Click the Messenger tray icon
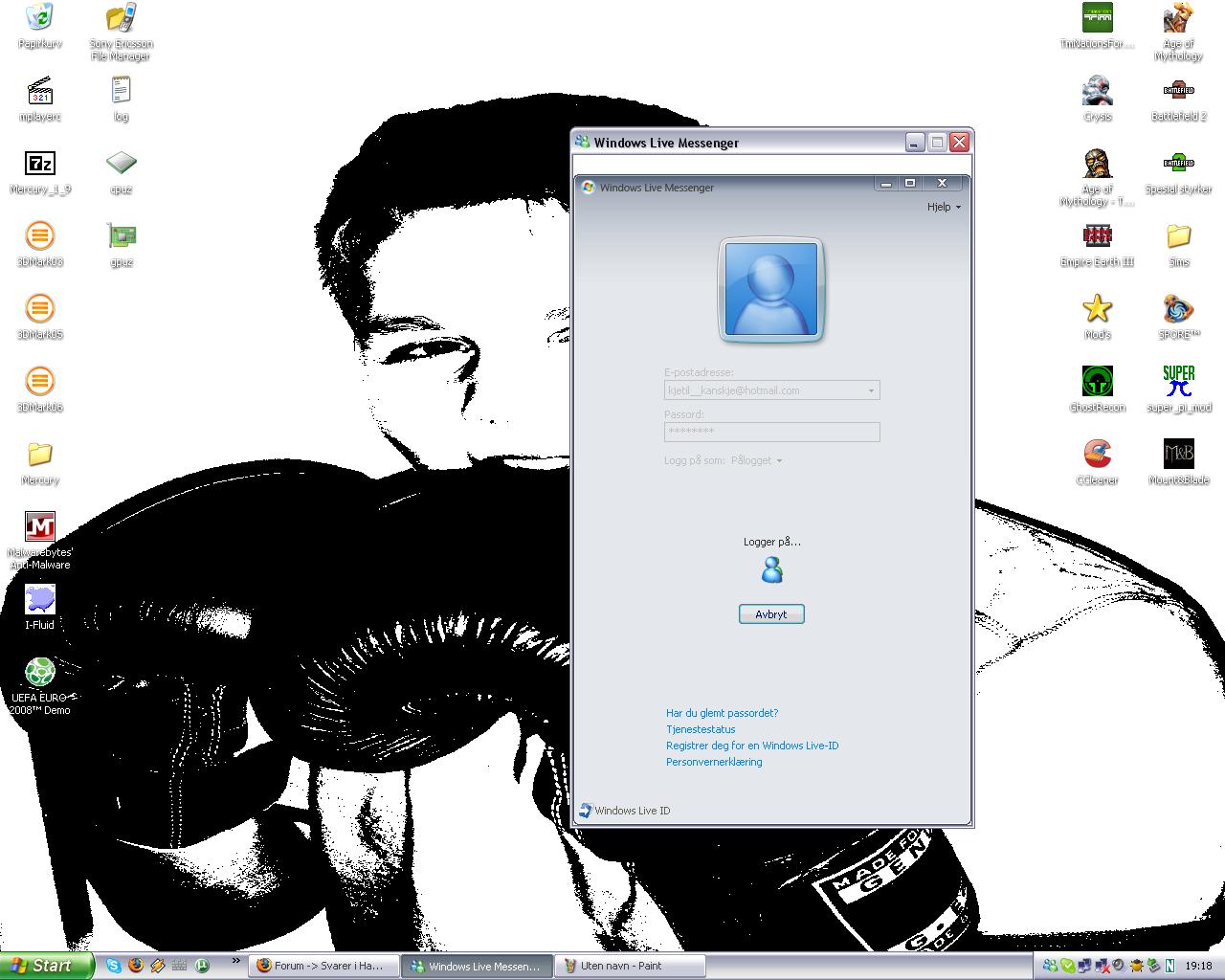The width and height of the screenshot is (1225, 980). point(1050,966)
